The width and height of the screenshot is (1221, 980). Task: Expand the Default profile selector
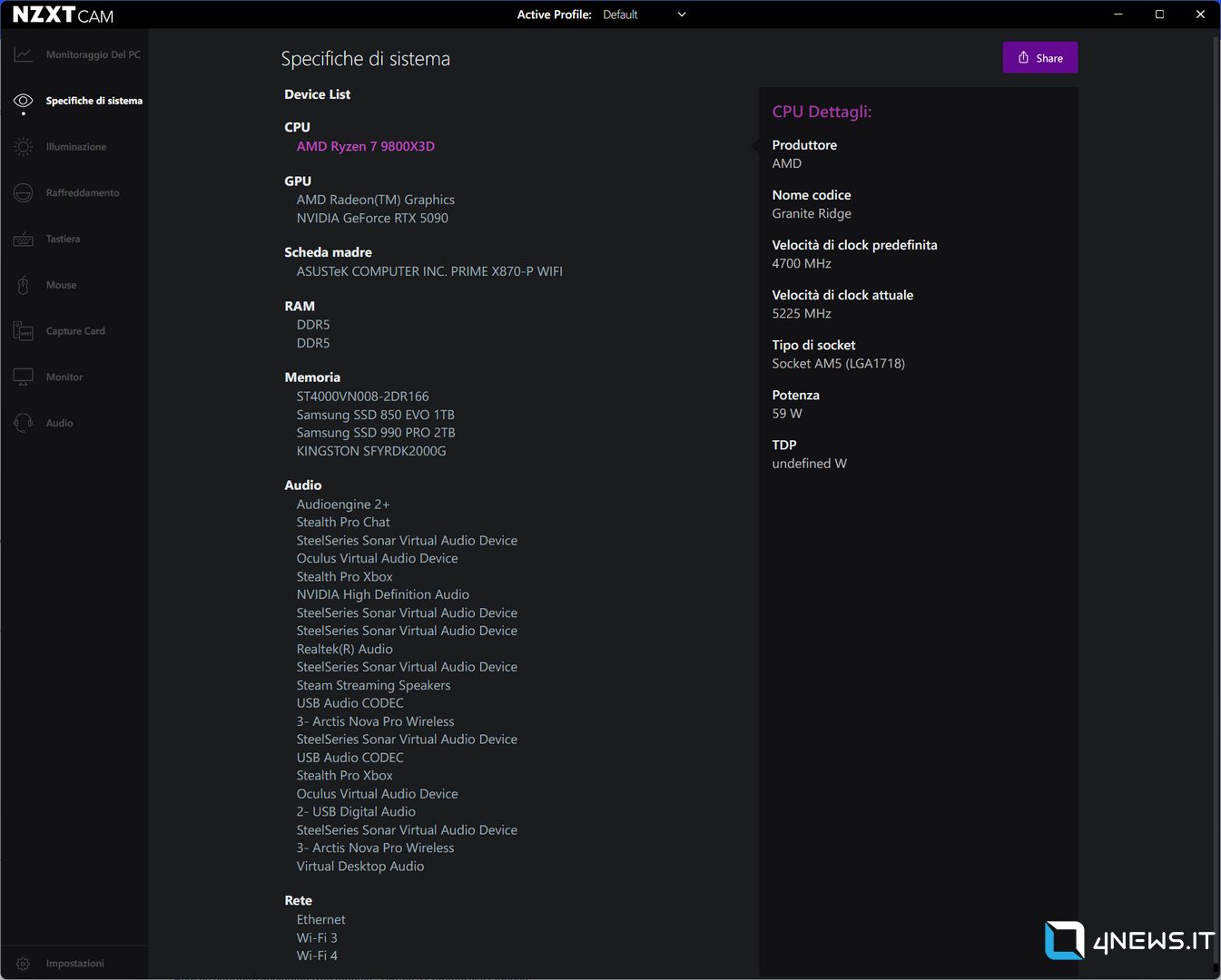pyautogui.click(x=621, y=15)
